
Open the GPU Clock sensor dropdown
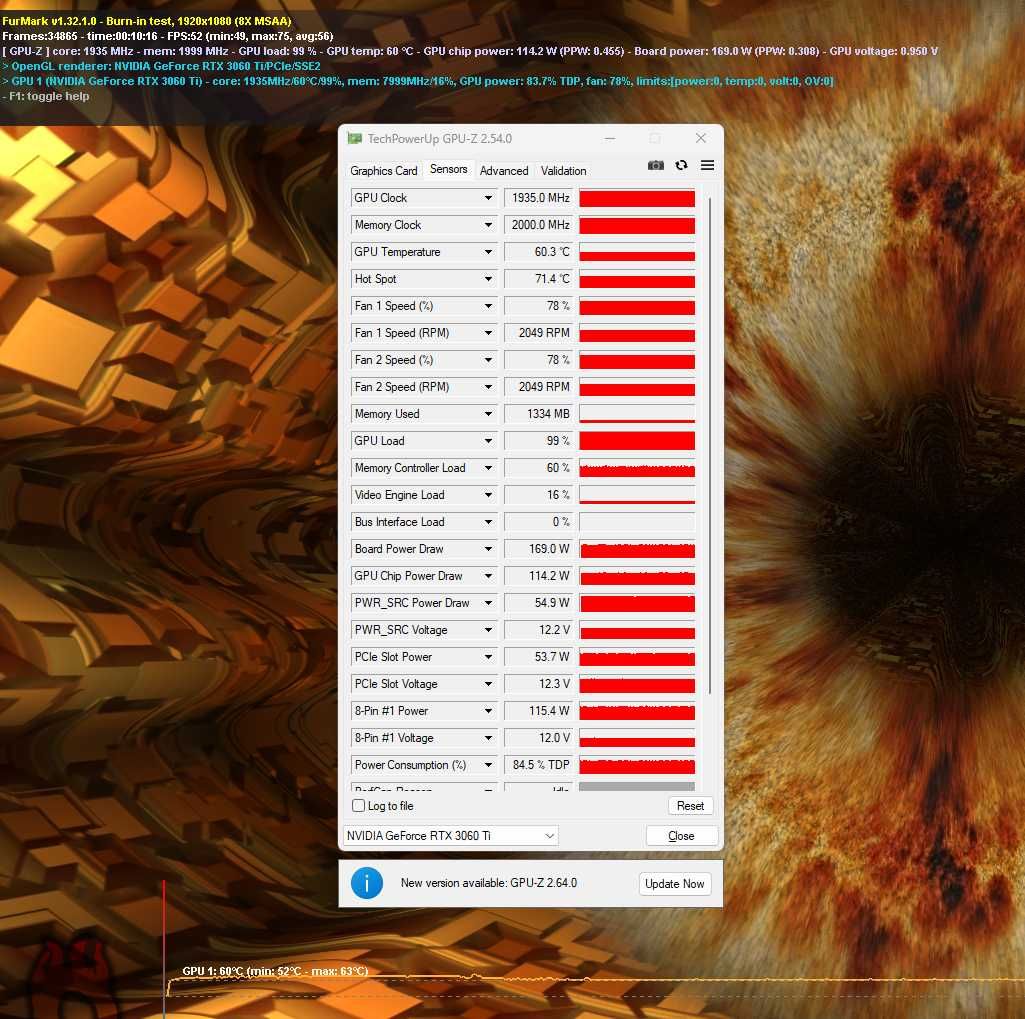pos(488,198)
